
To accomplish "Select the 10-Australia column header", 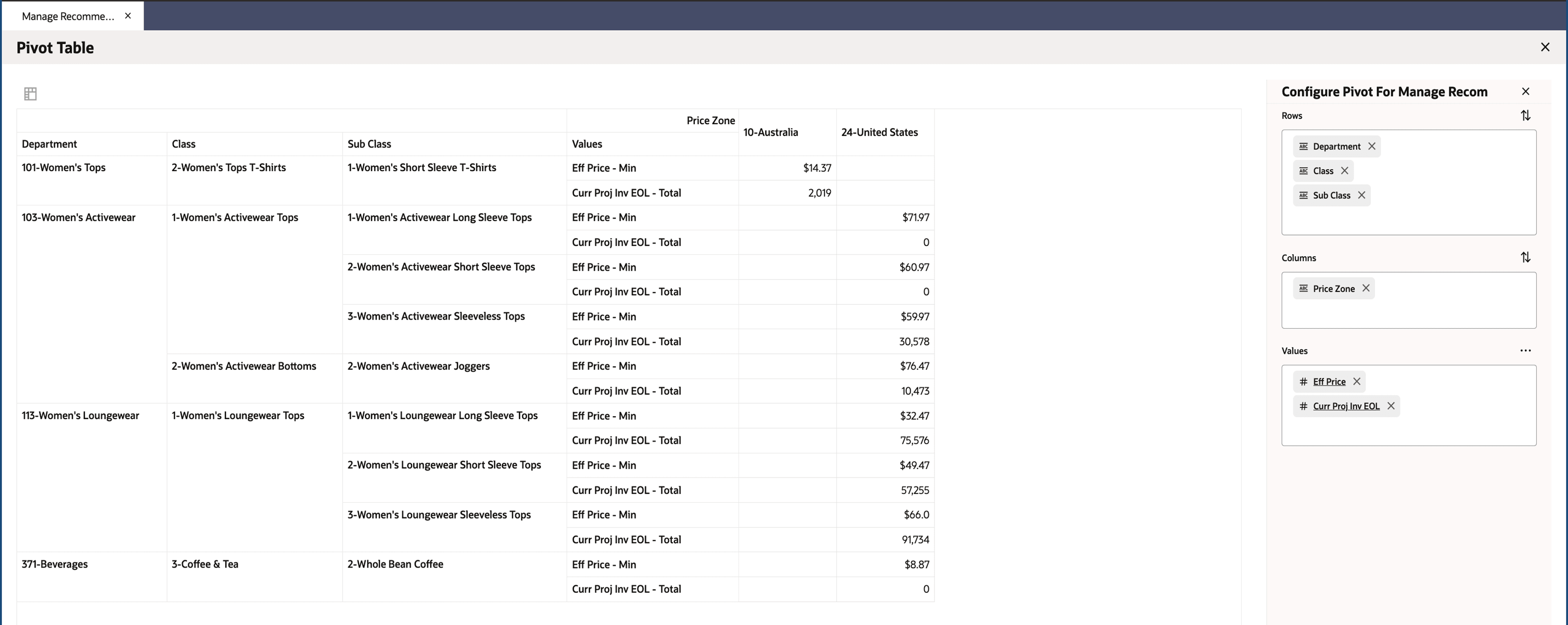I will pos(771,132).
